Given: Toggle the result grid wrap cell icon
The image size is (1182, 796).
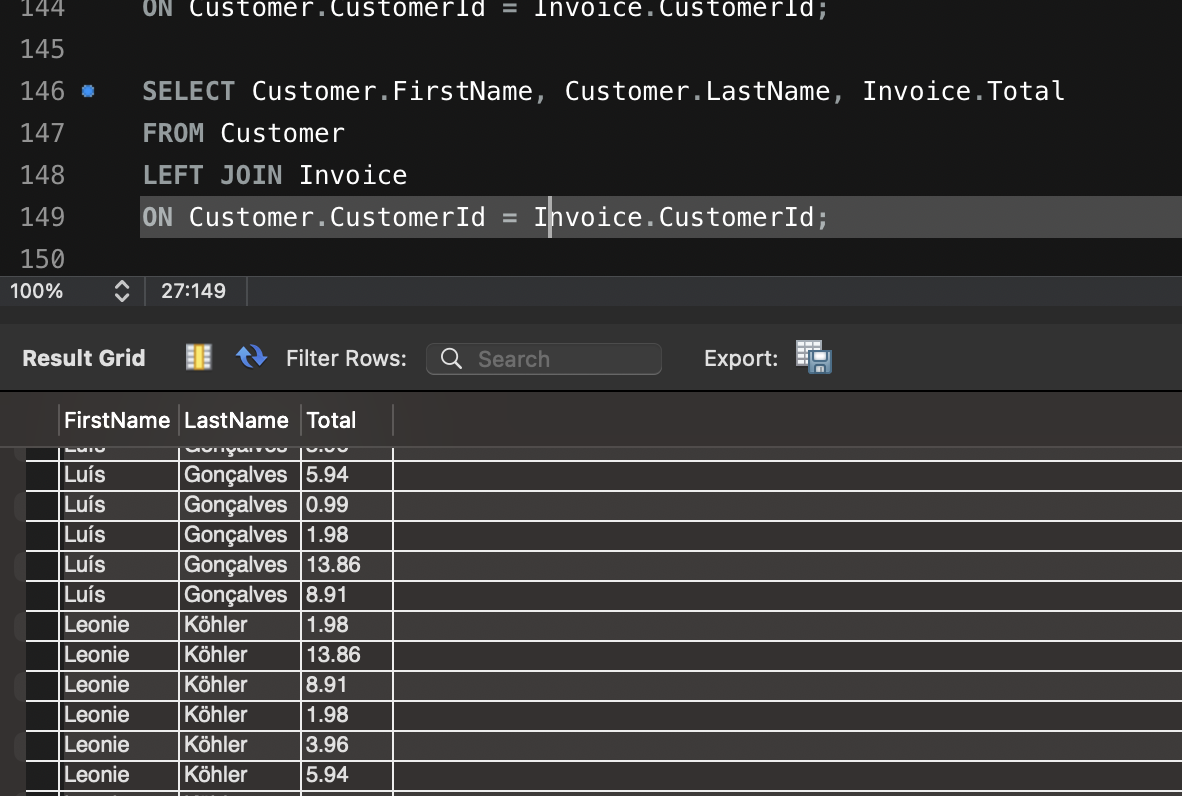Looking at the screenshot, I should click(198, 357).
